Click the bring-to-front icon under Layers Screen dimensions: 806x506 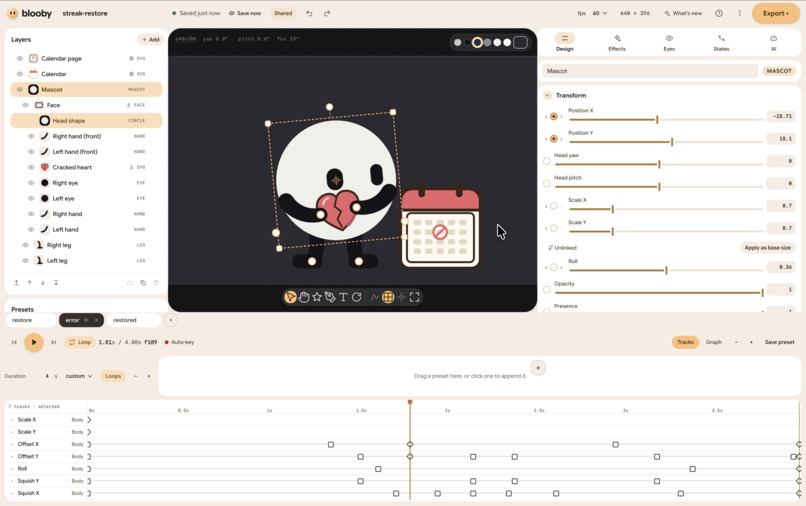click(16, 283)
